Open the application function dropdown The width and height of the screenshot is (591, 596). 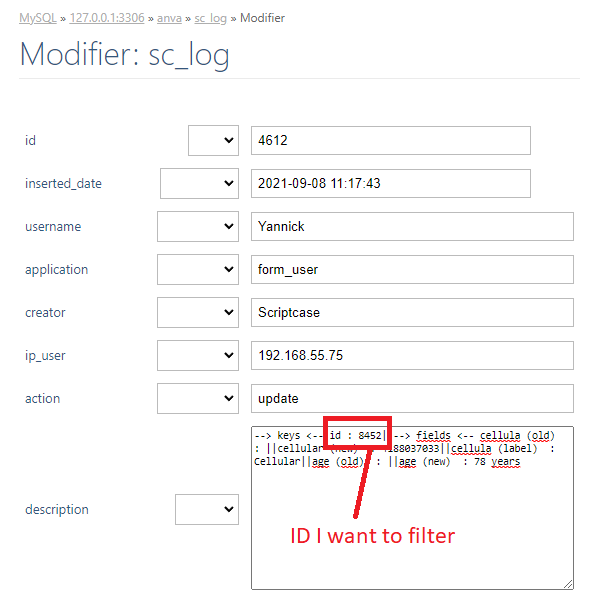point(198,269)
